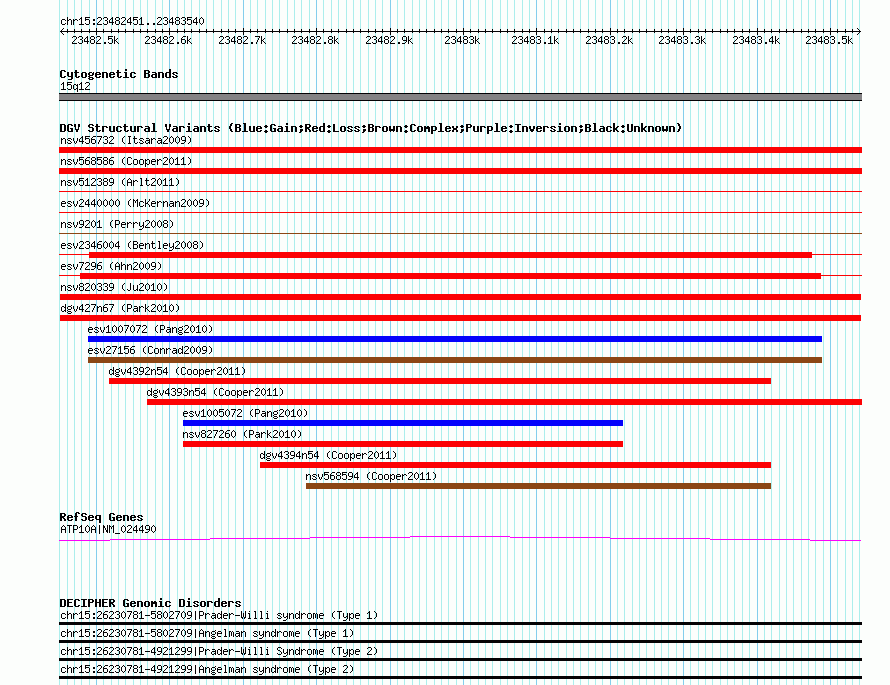Click the red bar under dgv4393n54
The image size is (890, 685).
[x=505, y=402]
